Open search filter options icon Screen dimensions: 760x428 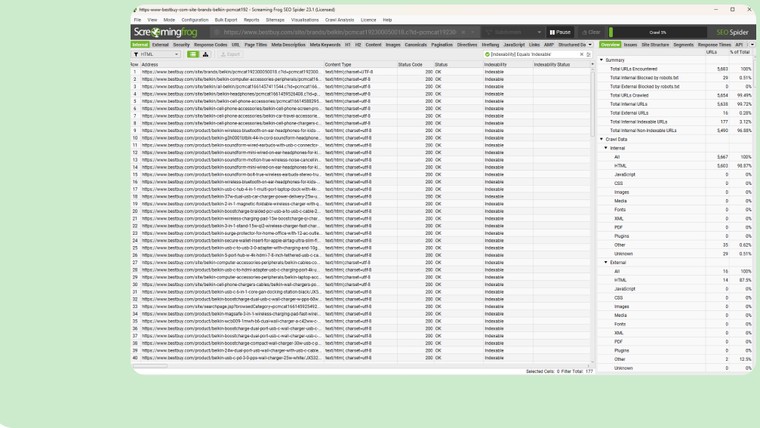tap(589, 54)
